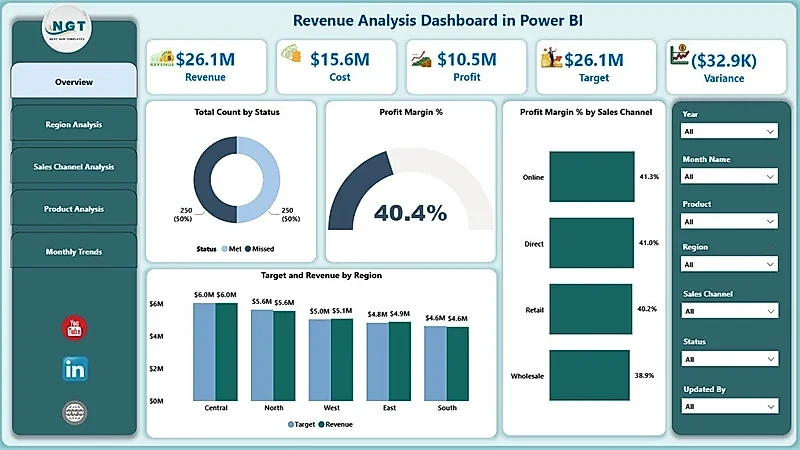This screenshot has height=450, width=800.
Task: Open the website globe icon
Action: click(74, 412)
